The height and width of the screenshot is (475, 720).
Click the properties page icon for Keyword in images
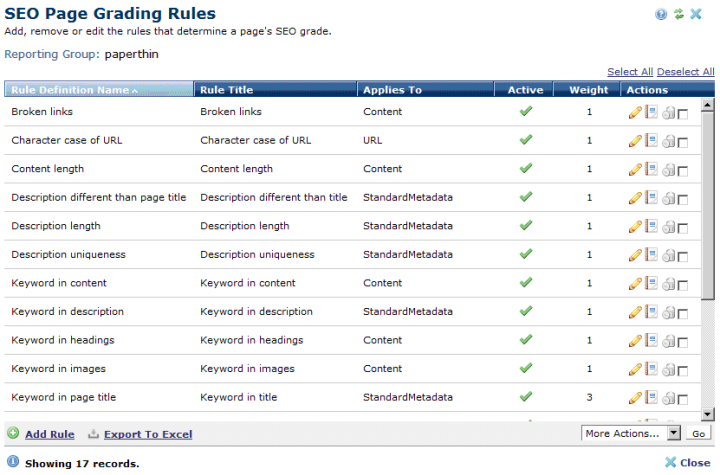coord(651,369)
